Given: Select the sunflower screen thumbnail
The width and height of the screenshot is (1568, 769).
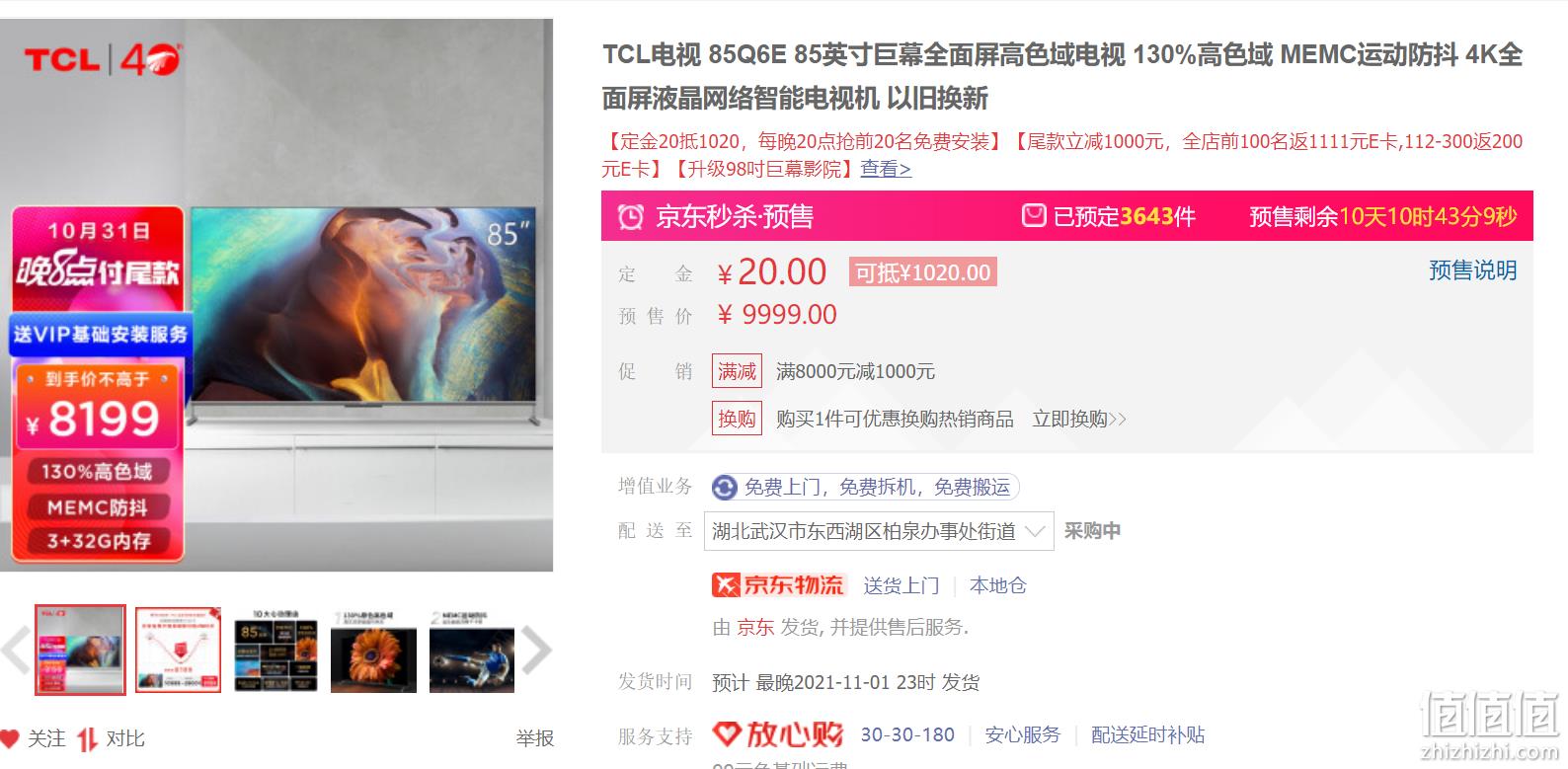Looking at the screenshot, I should tap(373, 650).
